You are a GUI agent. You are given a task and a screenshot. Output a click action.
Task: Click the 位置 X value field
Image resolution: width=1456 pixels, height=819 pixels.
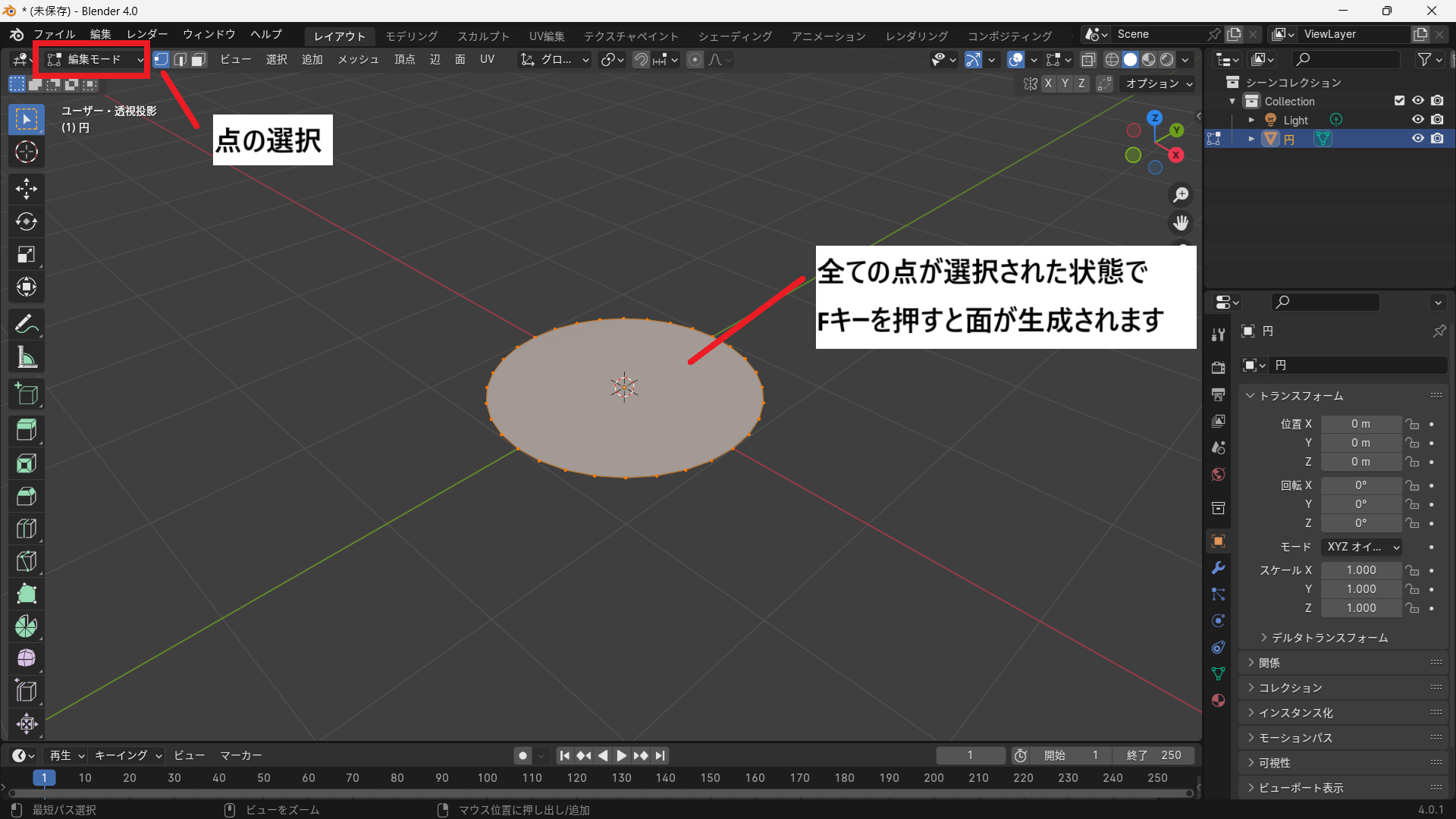pyautogui.click(x=1360, y=424)
